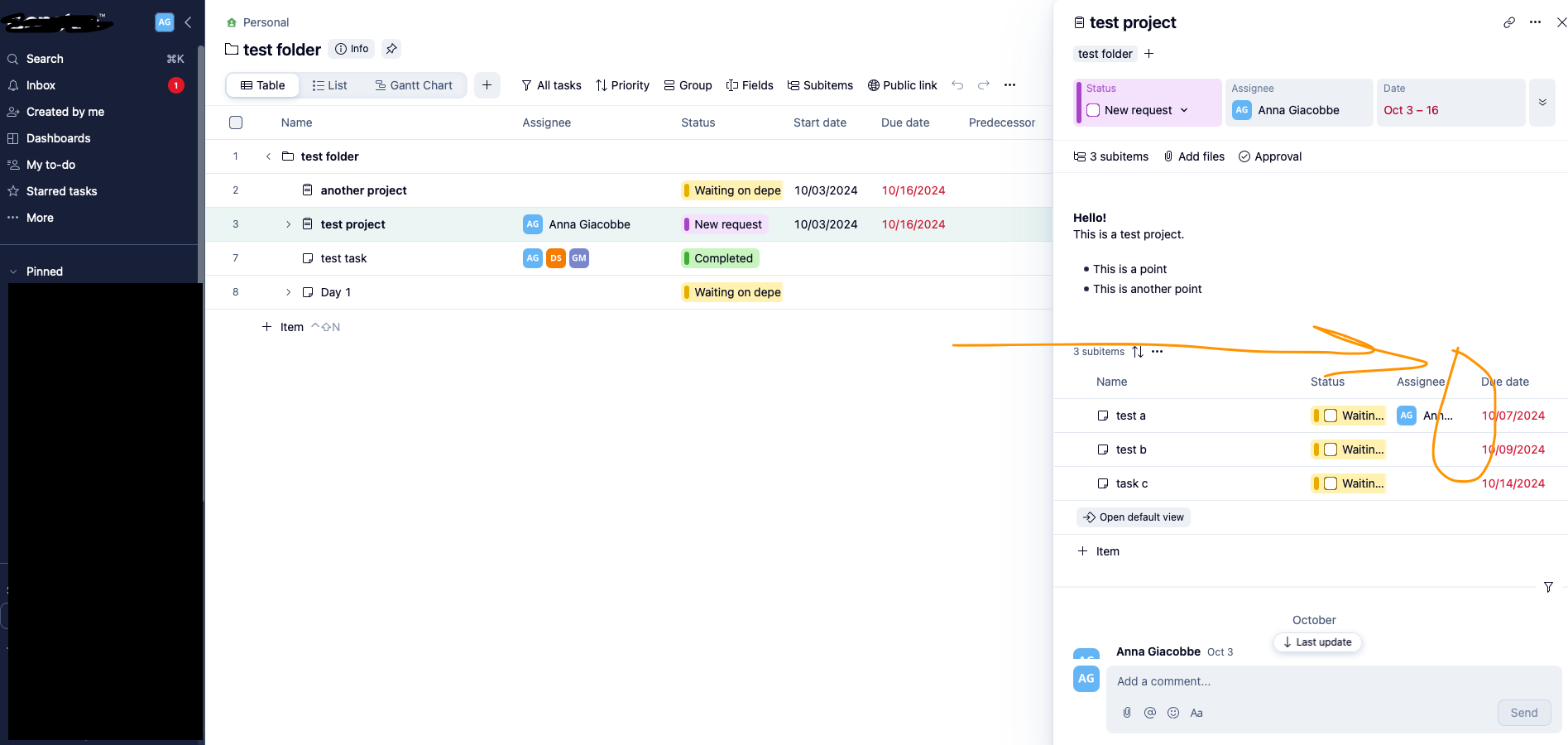Open test project panel more options menu
Image resolution: width=1568 pixels, height=745 pixels.
[1536, 22]
